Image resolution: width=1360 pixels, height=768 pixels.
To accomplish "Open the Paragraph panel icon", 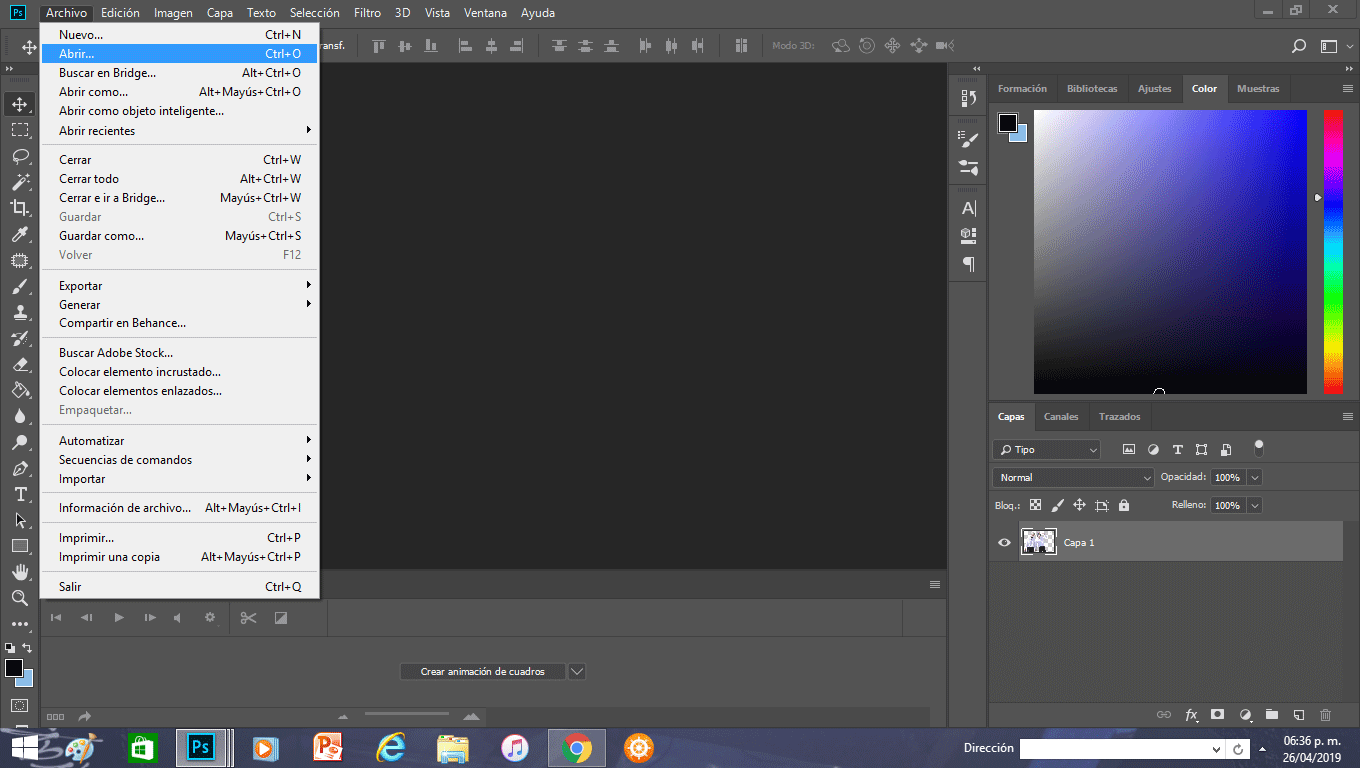I will (x=968, y=264).
